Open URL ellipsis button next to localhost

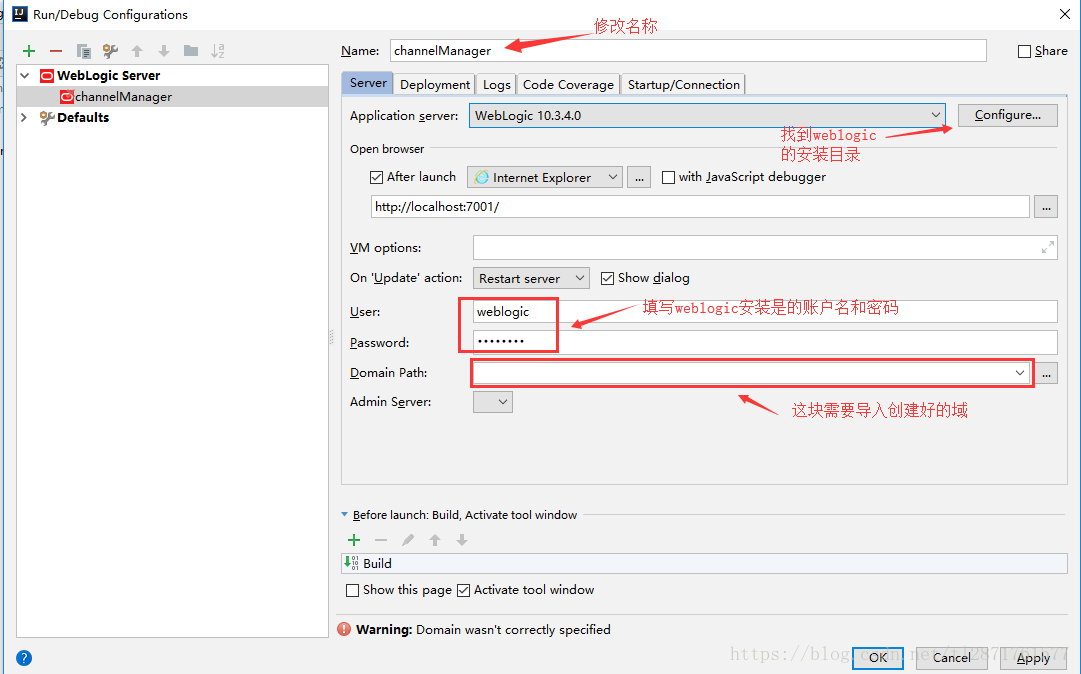pyautogui.click(x=1046, y=207)
